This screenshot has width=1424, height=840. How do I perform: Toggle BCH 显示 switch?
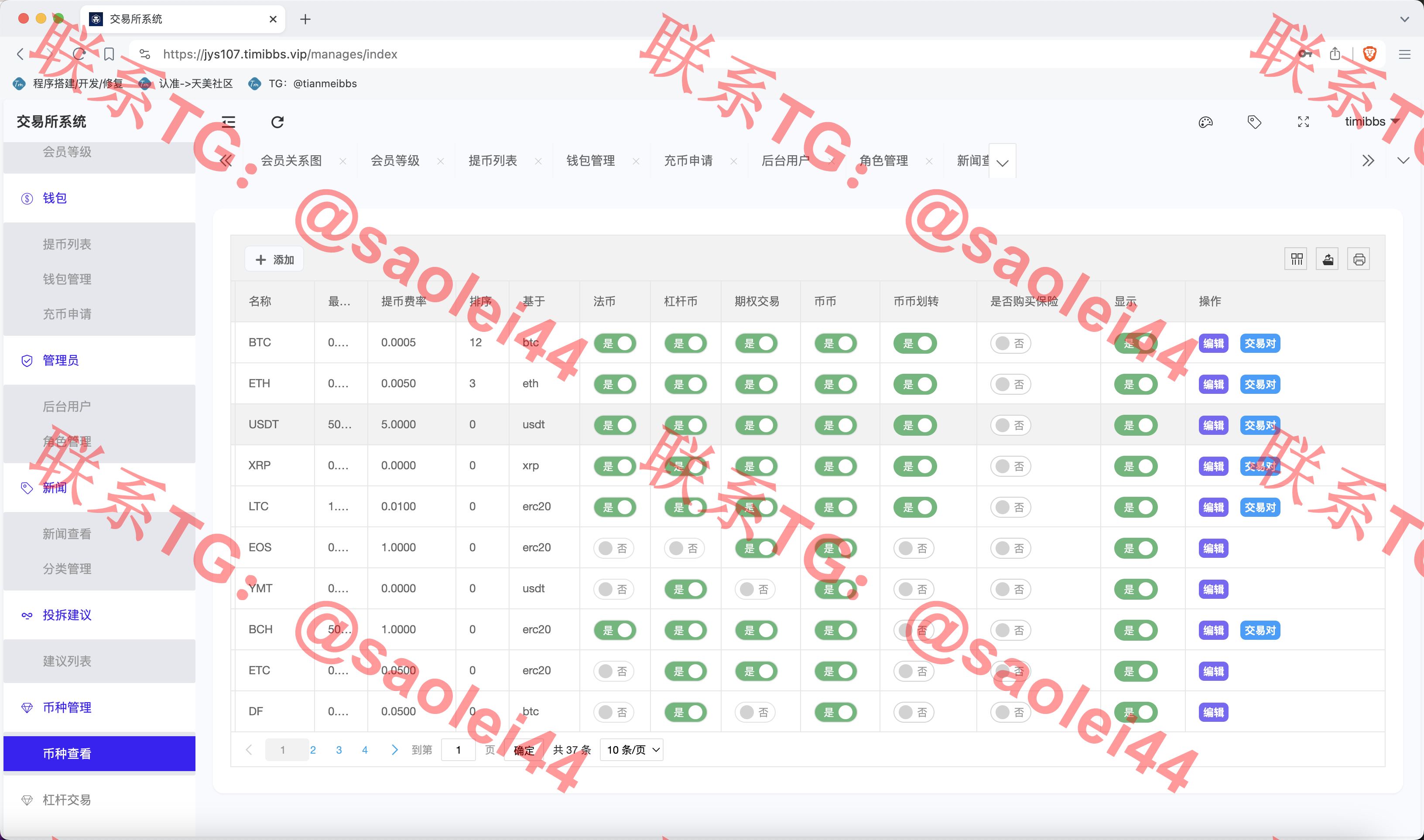pyautogui.click(x=1136, y=631)
